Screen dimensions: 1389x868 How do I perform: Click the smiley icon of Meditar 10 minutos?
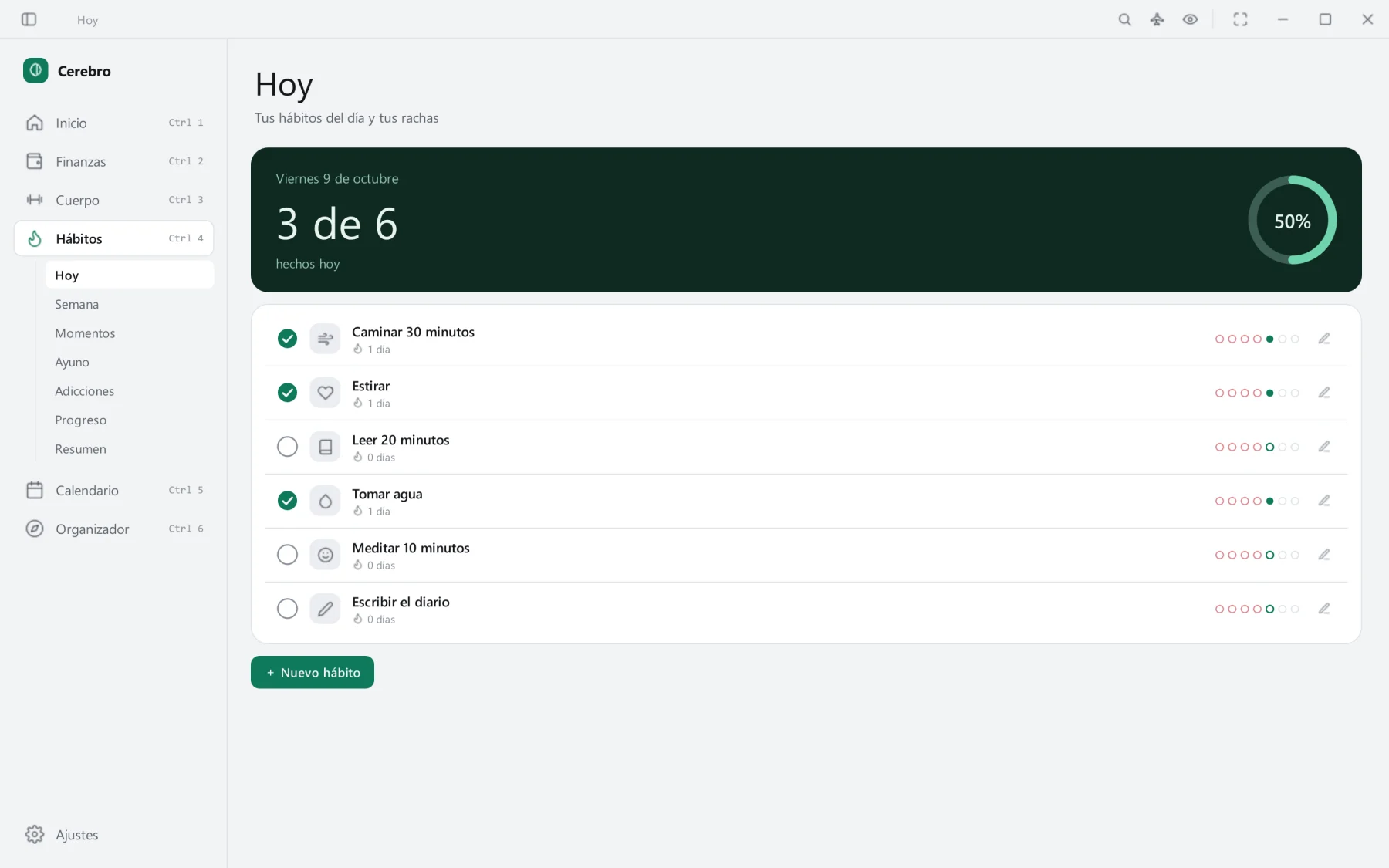pos(325,555)
